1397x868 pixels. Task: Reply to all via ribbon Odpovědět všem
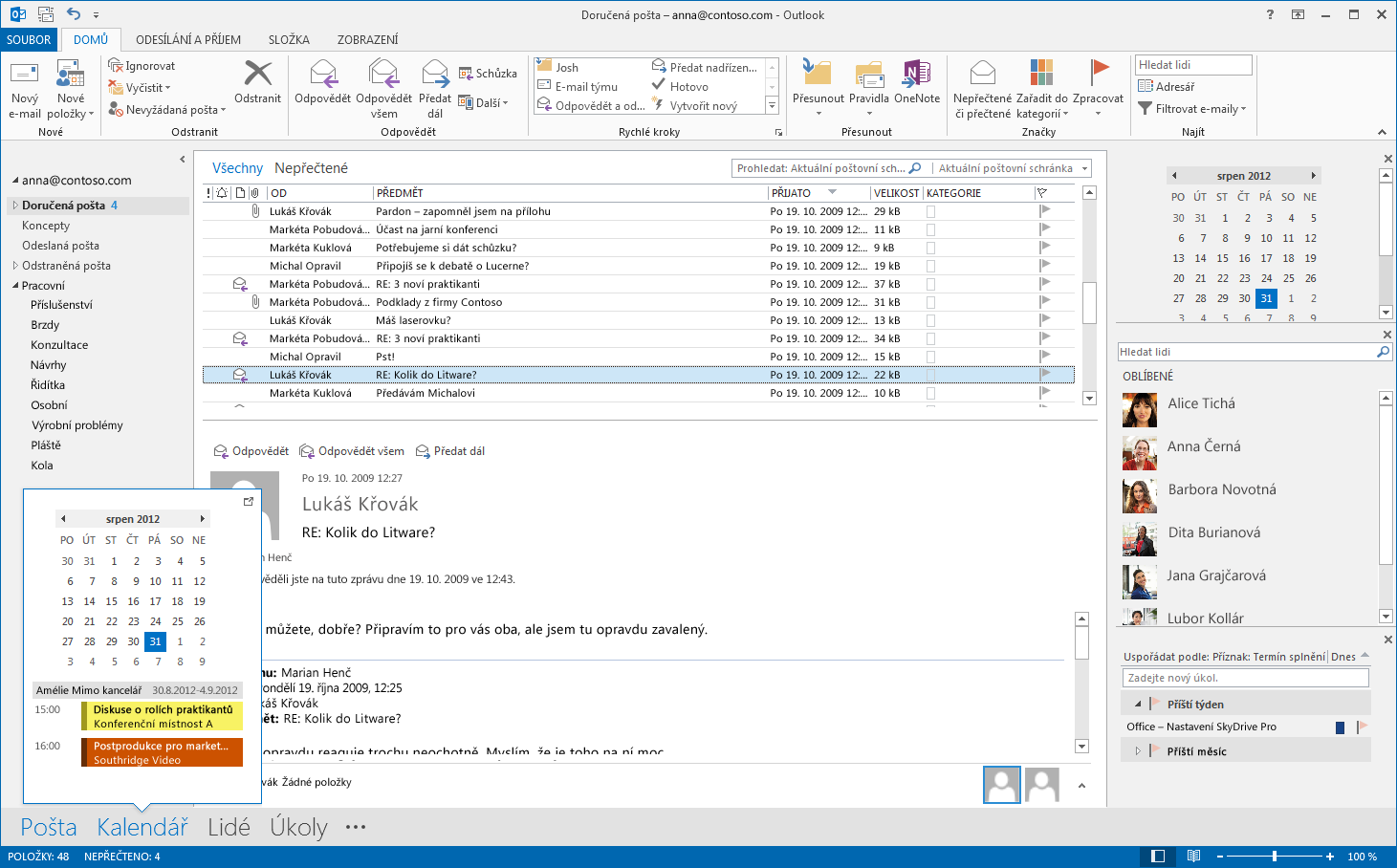[x=383, y=90]
